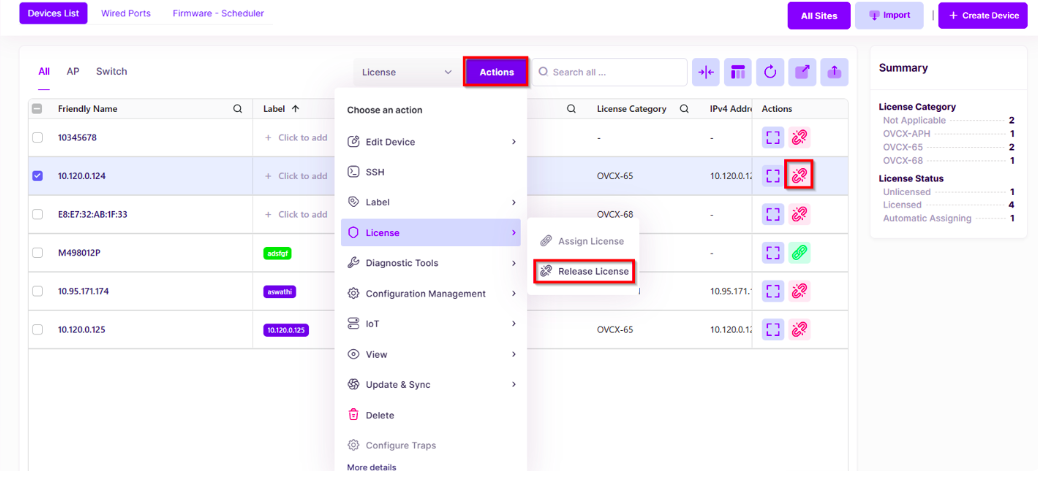1038x477 pixels.
Task: Click the column fit icon beside search
Action: (x=706, y=72)
